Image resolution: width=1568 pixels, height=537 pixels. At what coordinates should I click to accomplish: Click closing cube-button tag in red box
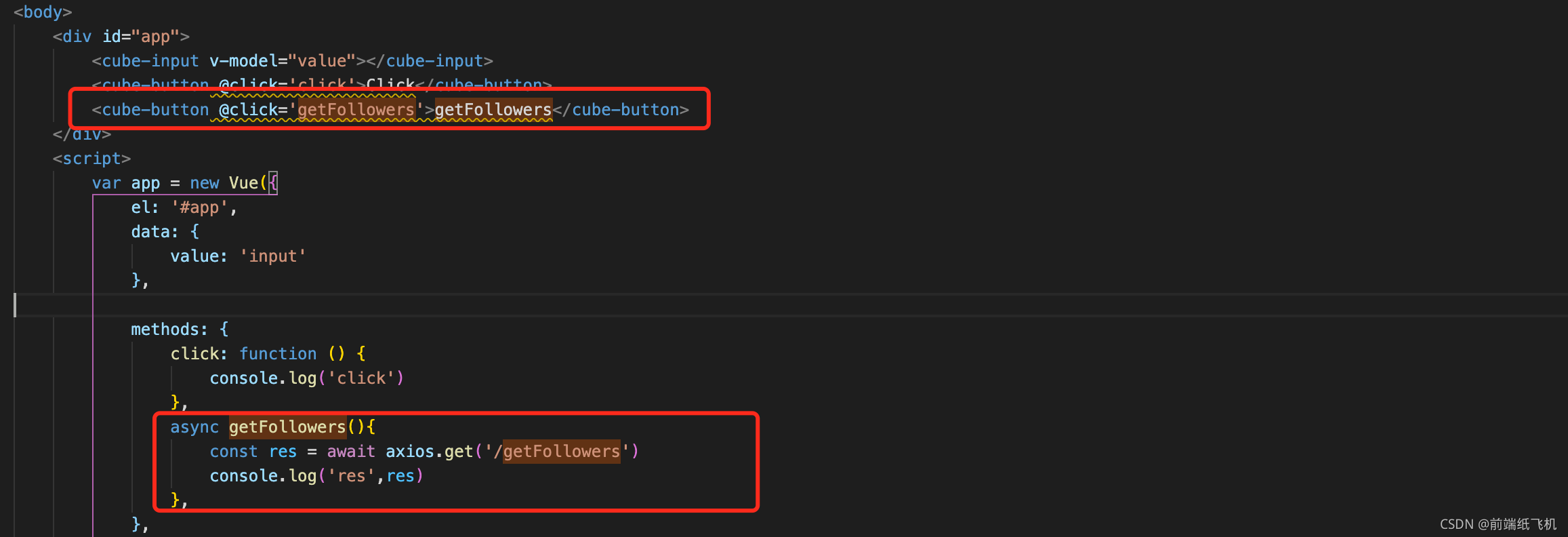(x=621, y=110)
